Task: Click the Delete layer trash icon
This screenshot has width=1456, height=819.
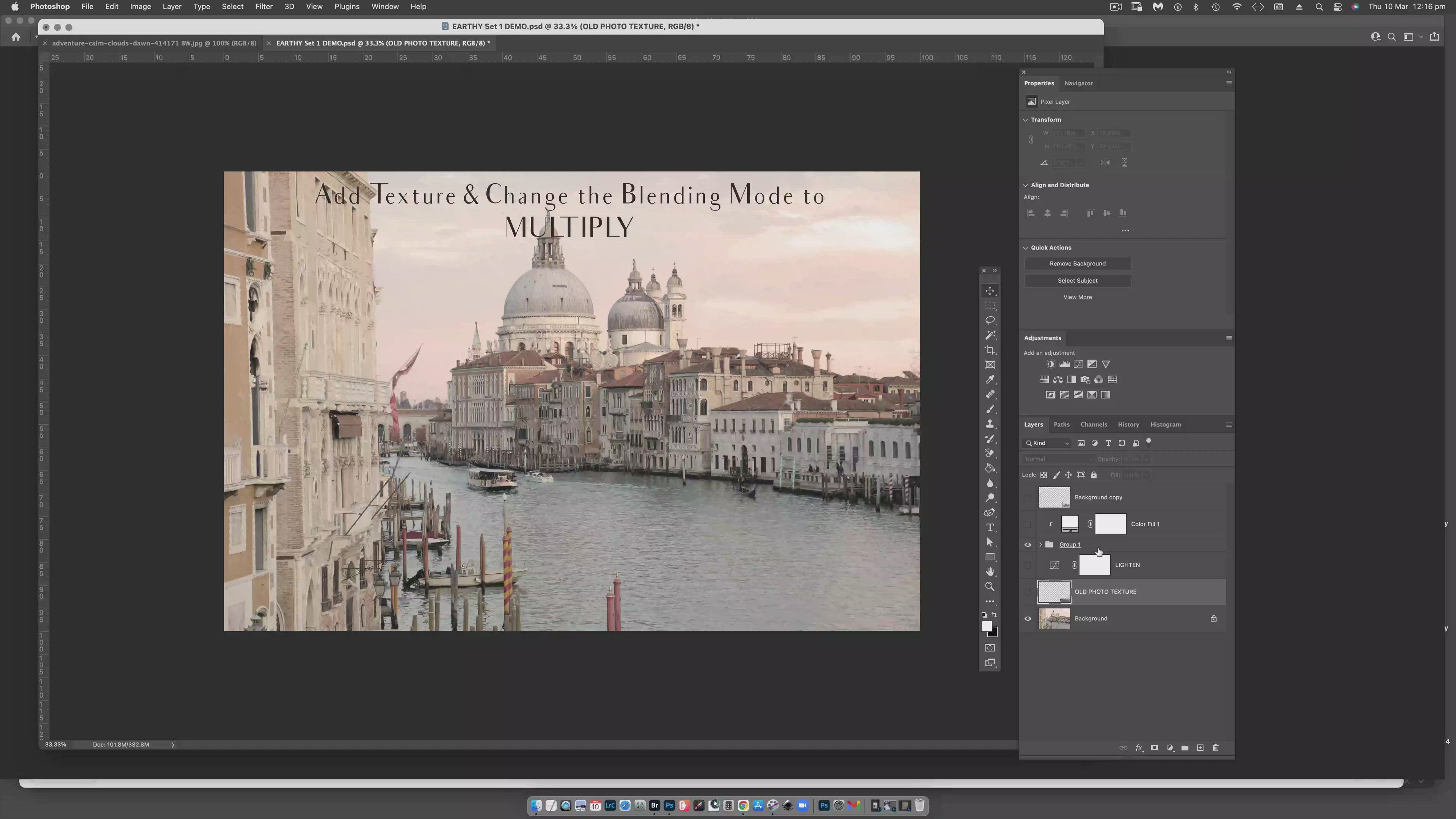Action: click(1216, 748)
